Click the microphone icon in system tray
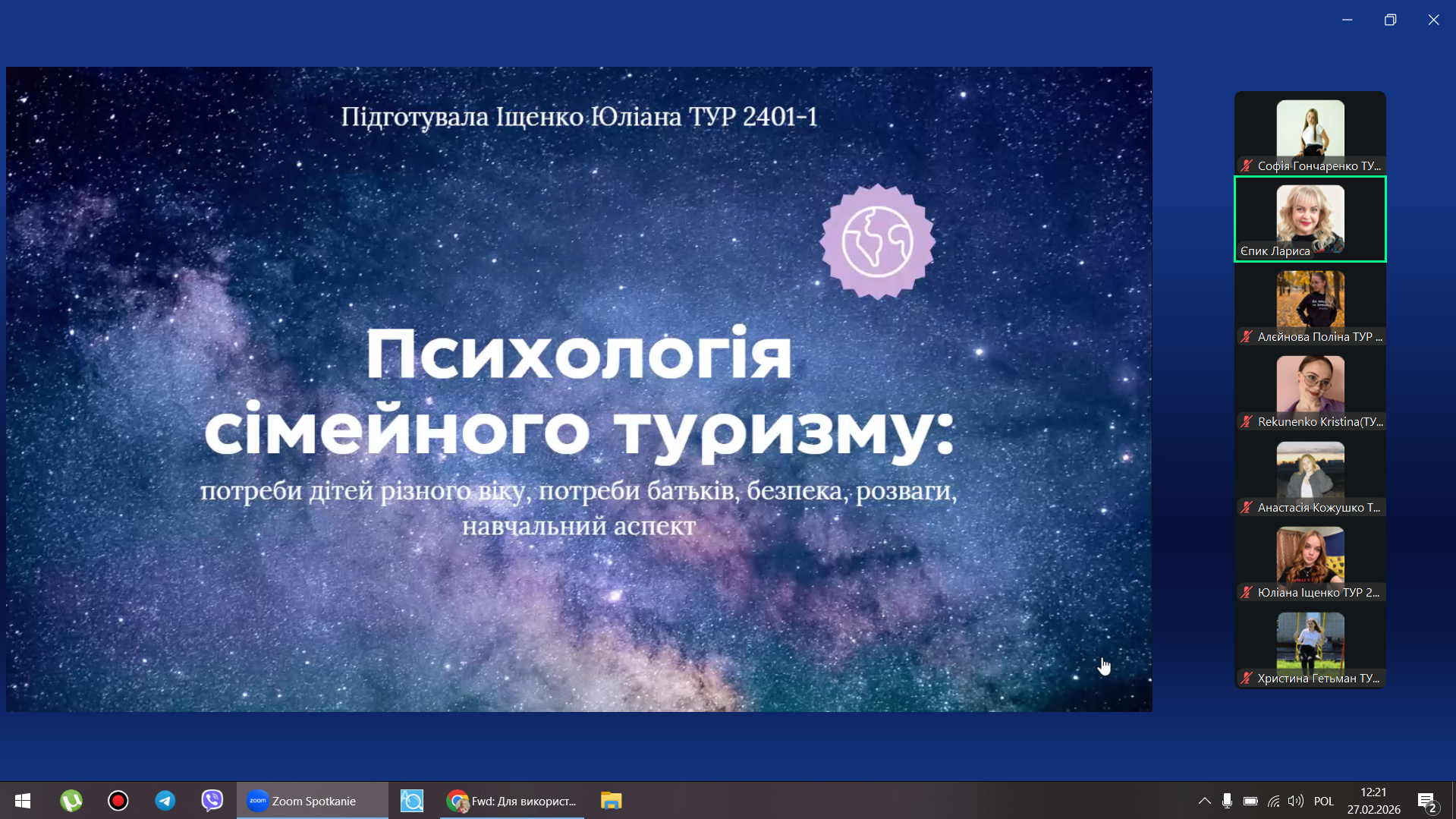This screenshot has height=819, width=1456. (1227, 801)
